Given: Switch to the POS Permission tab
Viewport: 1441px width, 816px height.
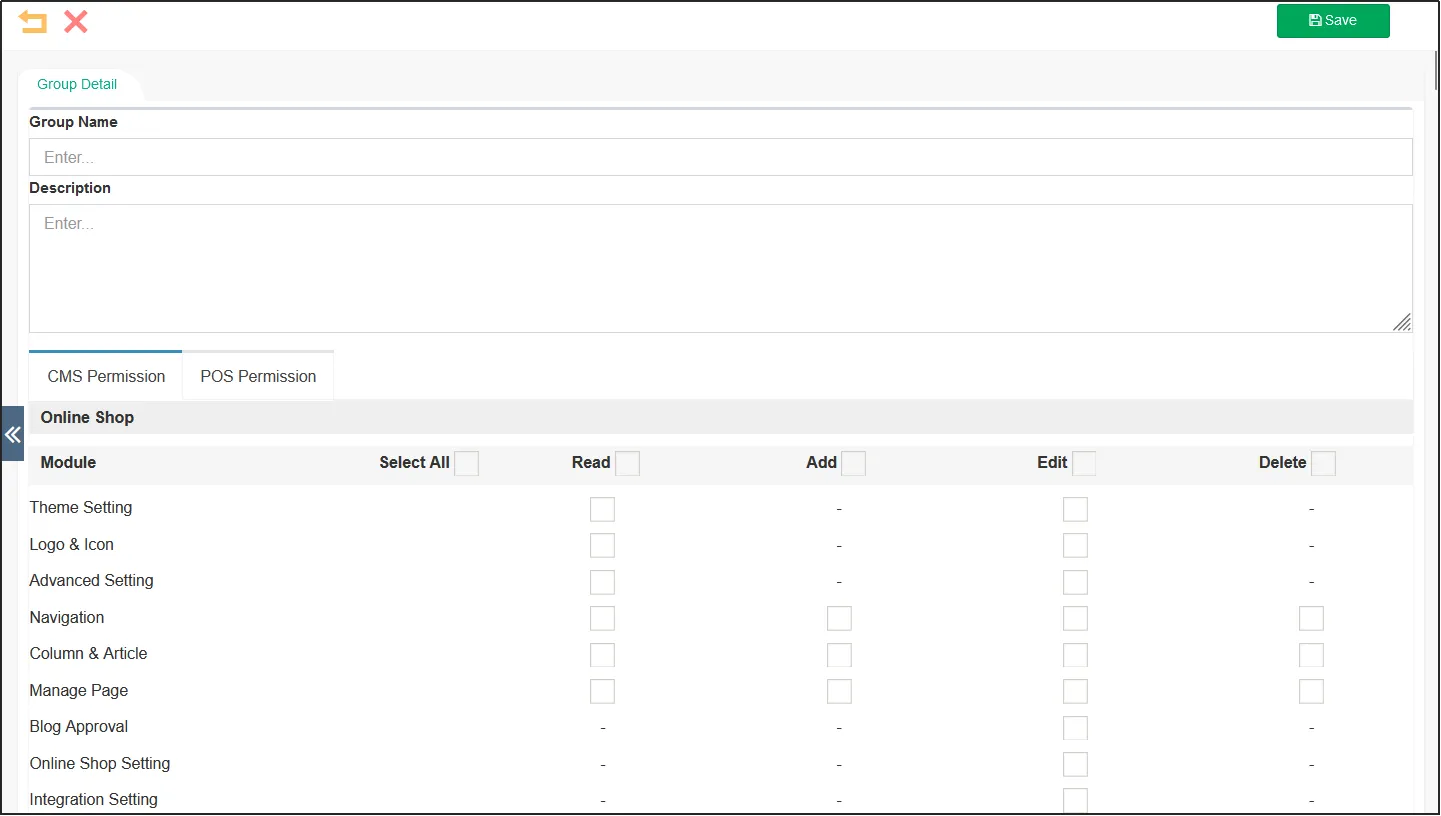Looking at the screenshot, I should click(258, 377).
